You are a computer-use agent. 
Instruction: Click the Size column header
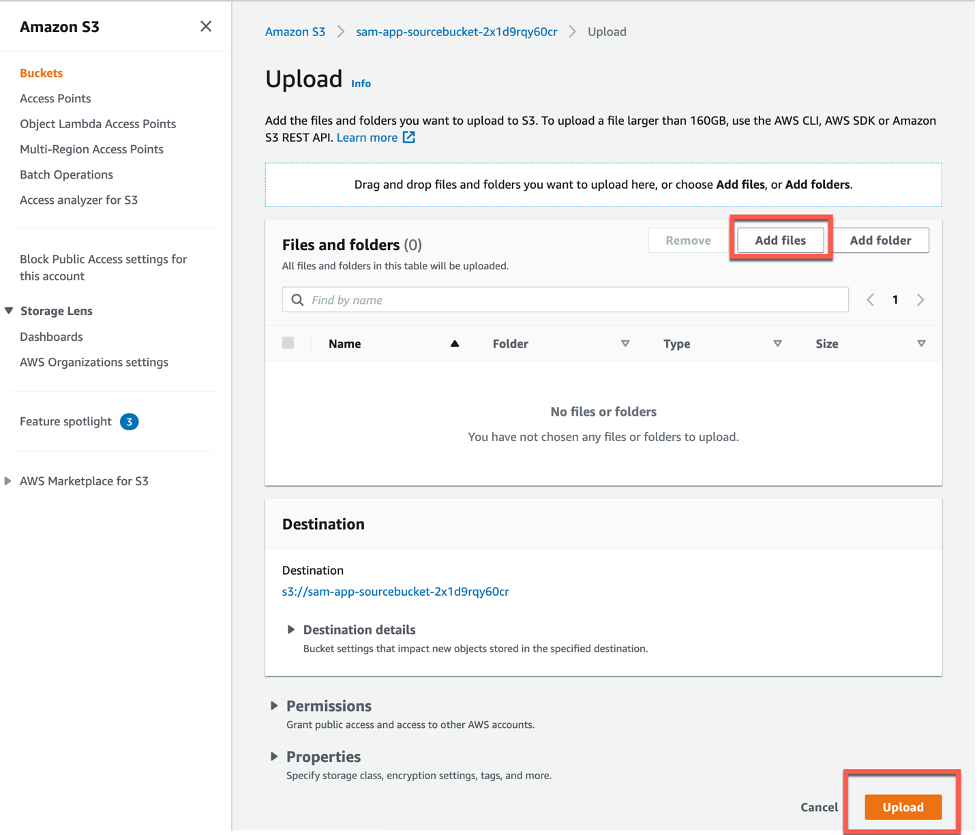point(827,343)
